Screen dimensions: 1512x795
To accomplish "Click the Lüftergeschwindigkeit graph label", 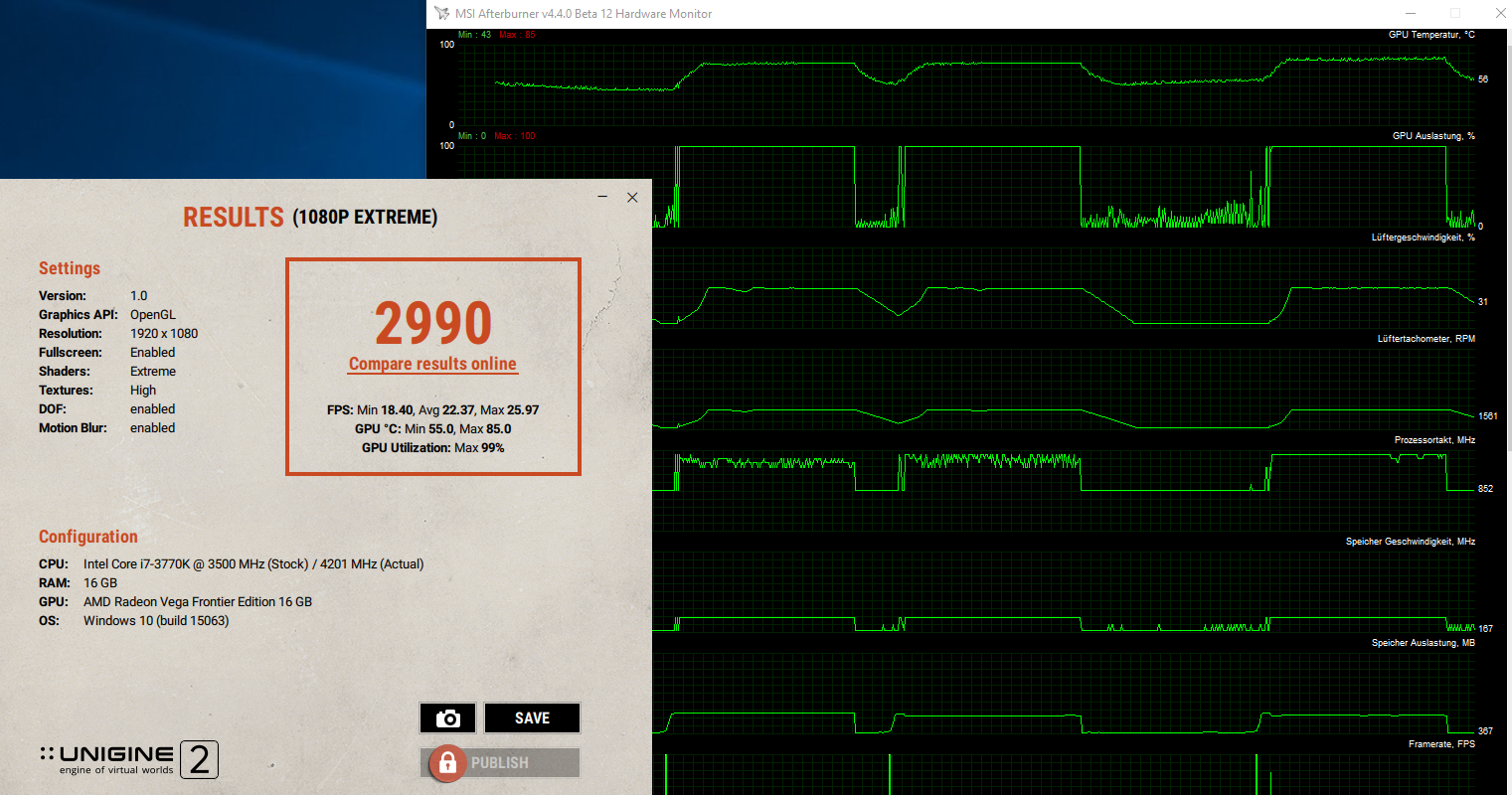I will coord(1423,238).
